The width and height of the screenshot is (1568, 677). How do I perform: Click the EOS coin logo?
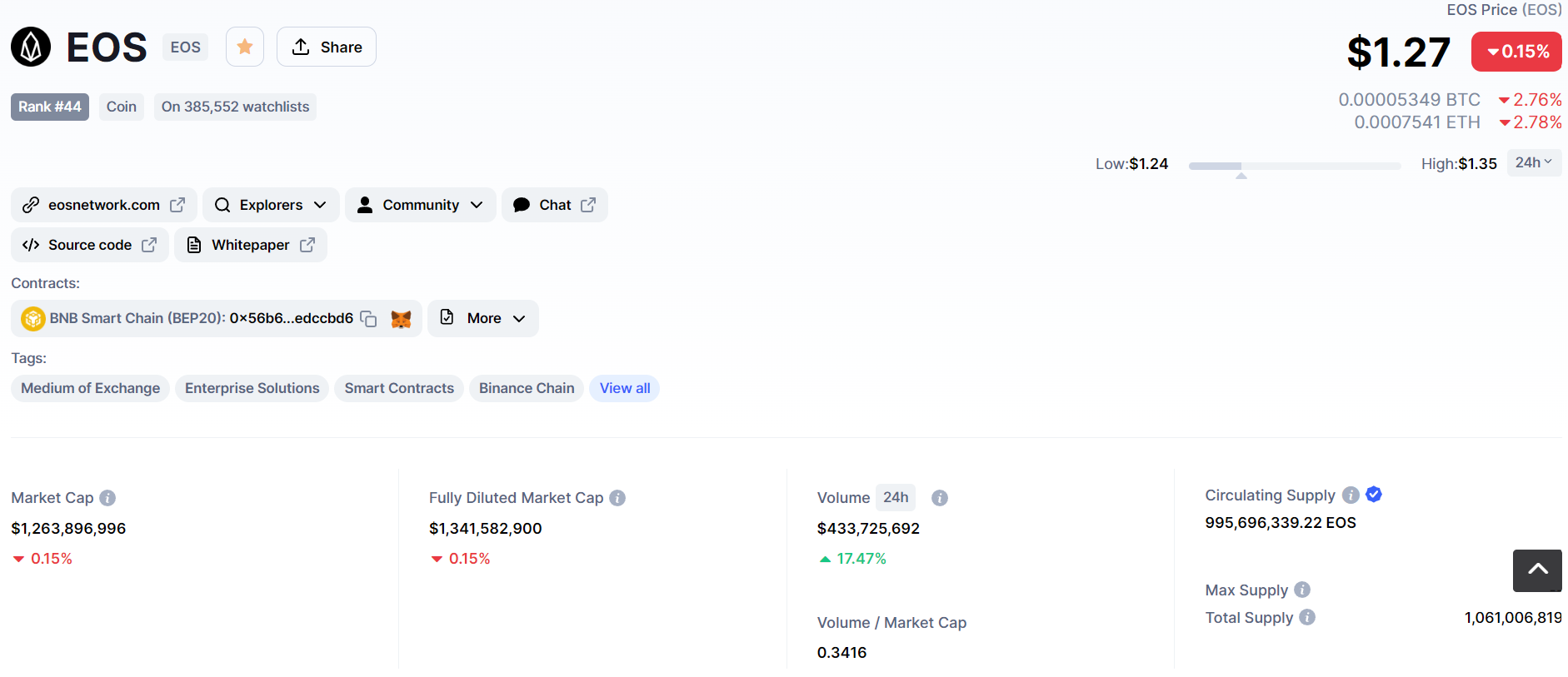point(31,47)
